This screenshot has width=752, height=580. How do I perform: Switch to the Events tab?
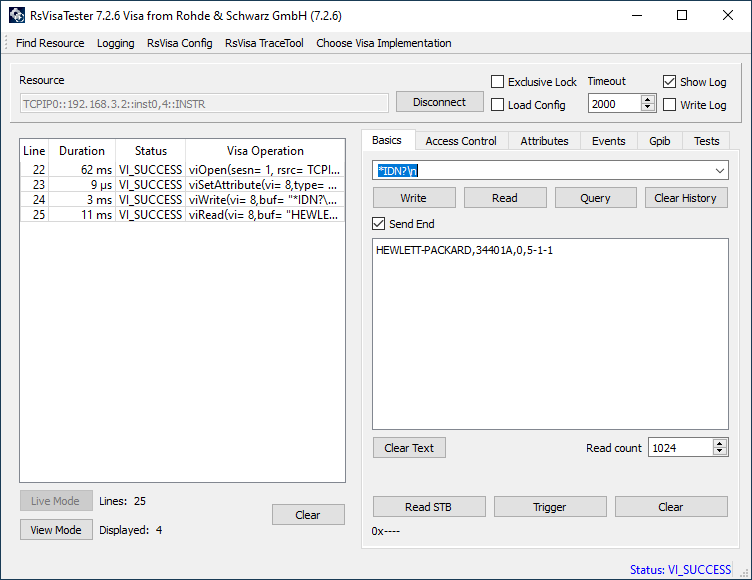(x=609, y=141)
